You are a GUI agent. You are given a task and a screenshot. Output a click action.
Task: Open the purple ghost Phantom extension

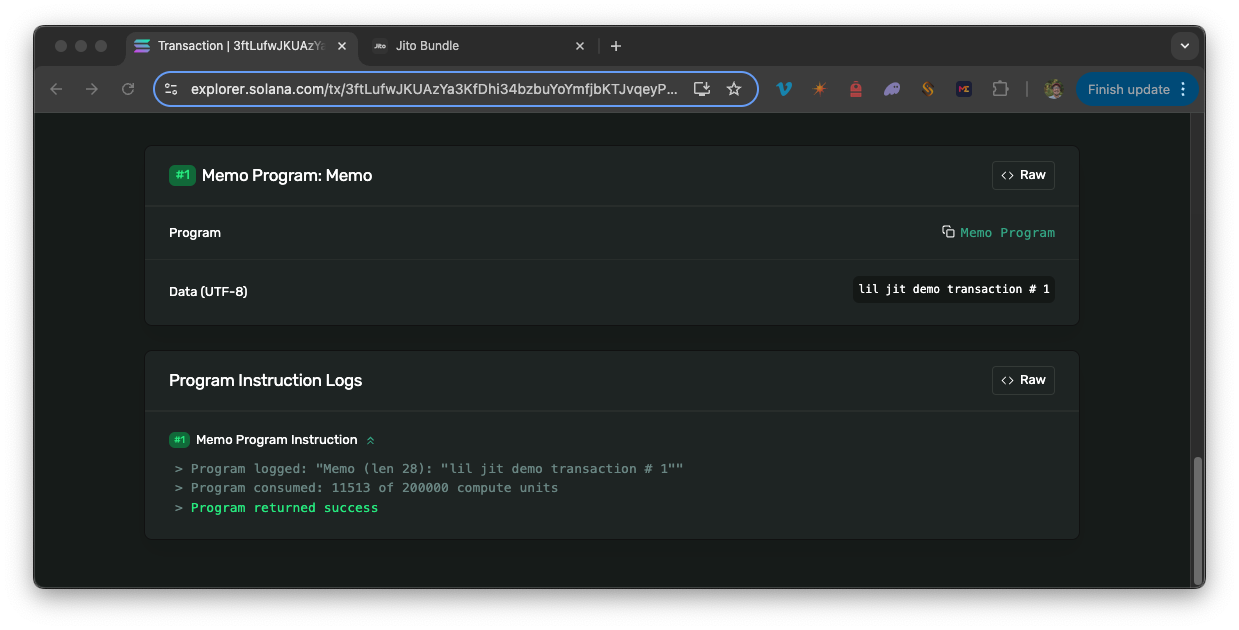click(x=892, y=89)
